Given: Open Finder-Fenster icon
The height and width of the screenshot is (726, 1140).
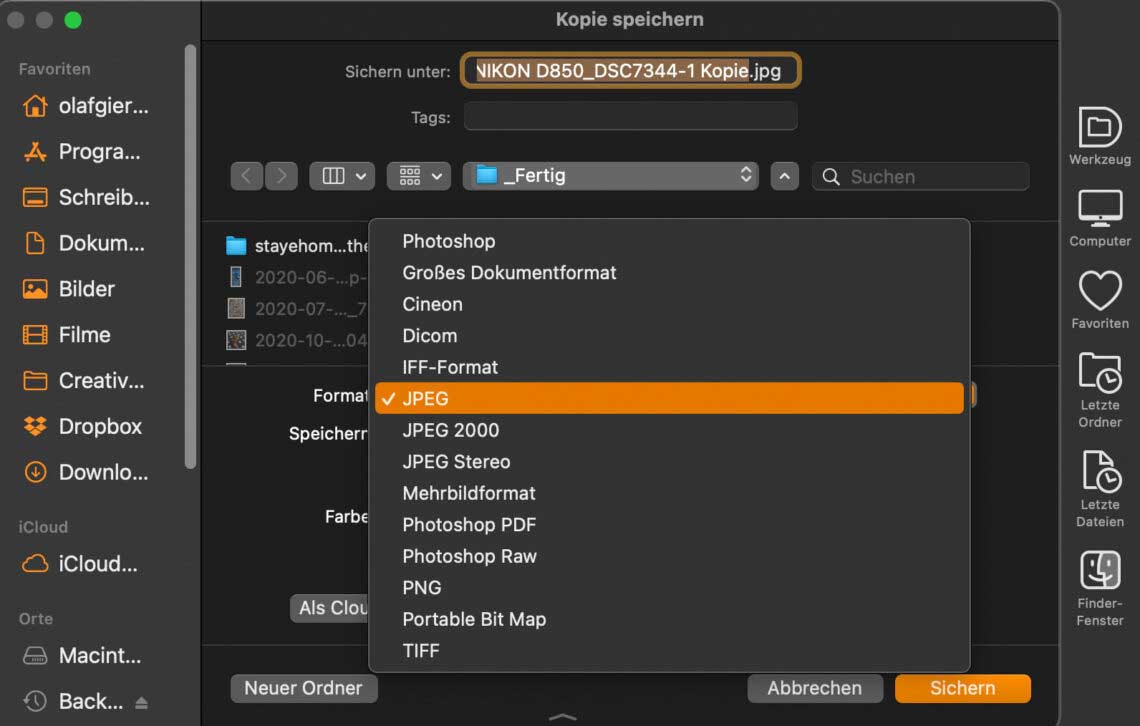Looking at the screenshot, I should [x=1099, y=569].
